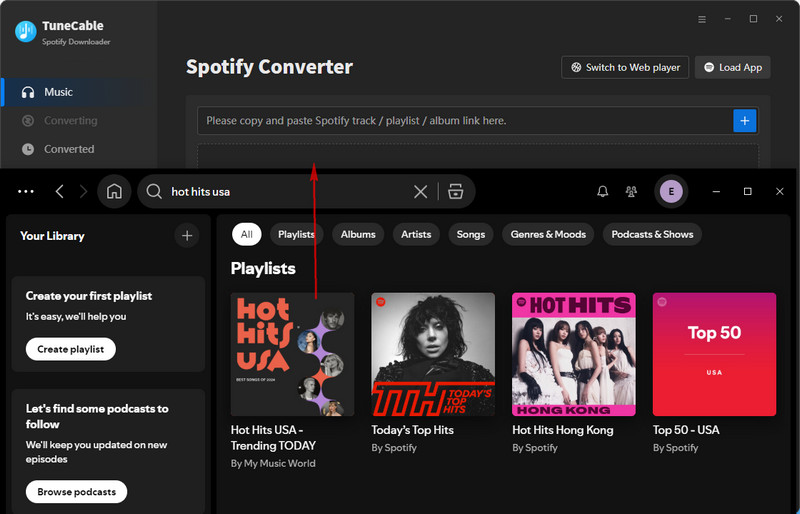Screen dimensions: 800x514
Task: Click the Browse podcasts button
Action: tap(77, 492)
